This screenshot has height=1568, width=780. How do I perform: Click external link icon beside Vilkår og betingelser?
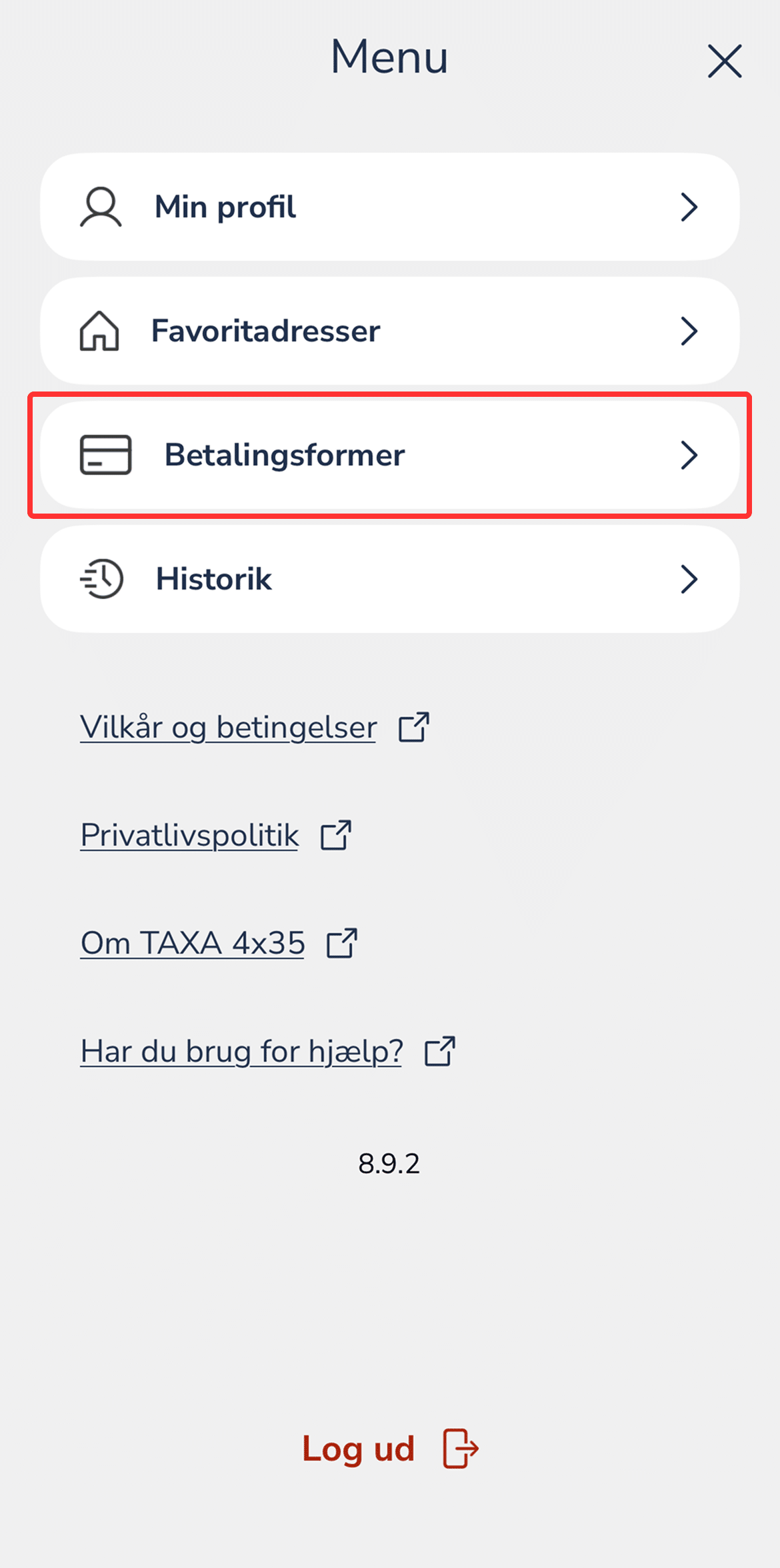click(413, 727)
